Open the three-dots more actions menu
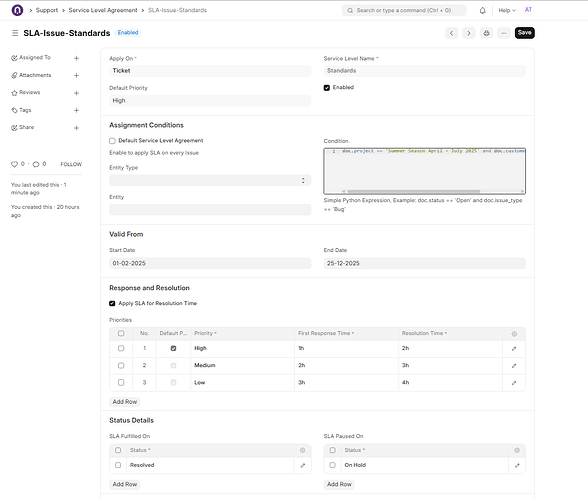Viewport: 588px width, 499px height. (x=504, y=33)
